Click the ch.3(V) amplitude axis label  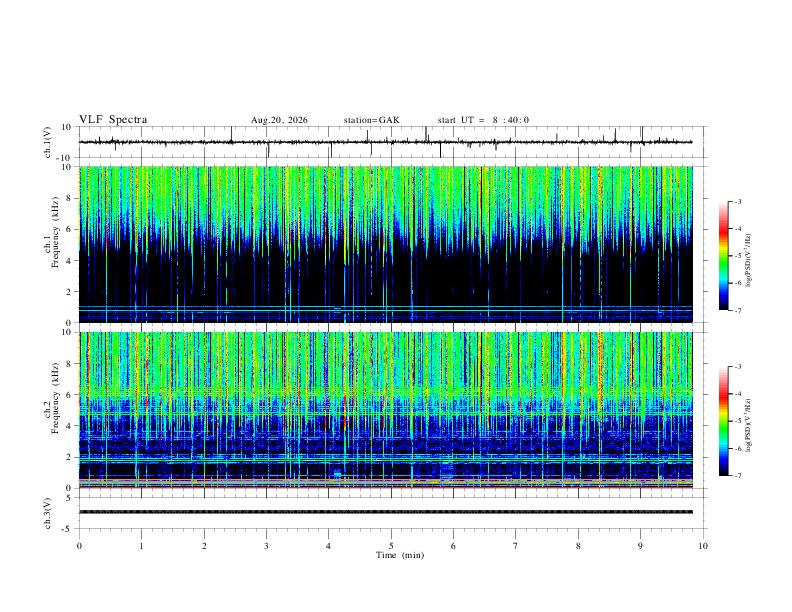point(48,514)
